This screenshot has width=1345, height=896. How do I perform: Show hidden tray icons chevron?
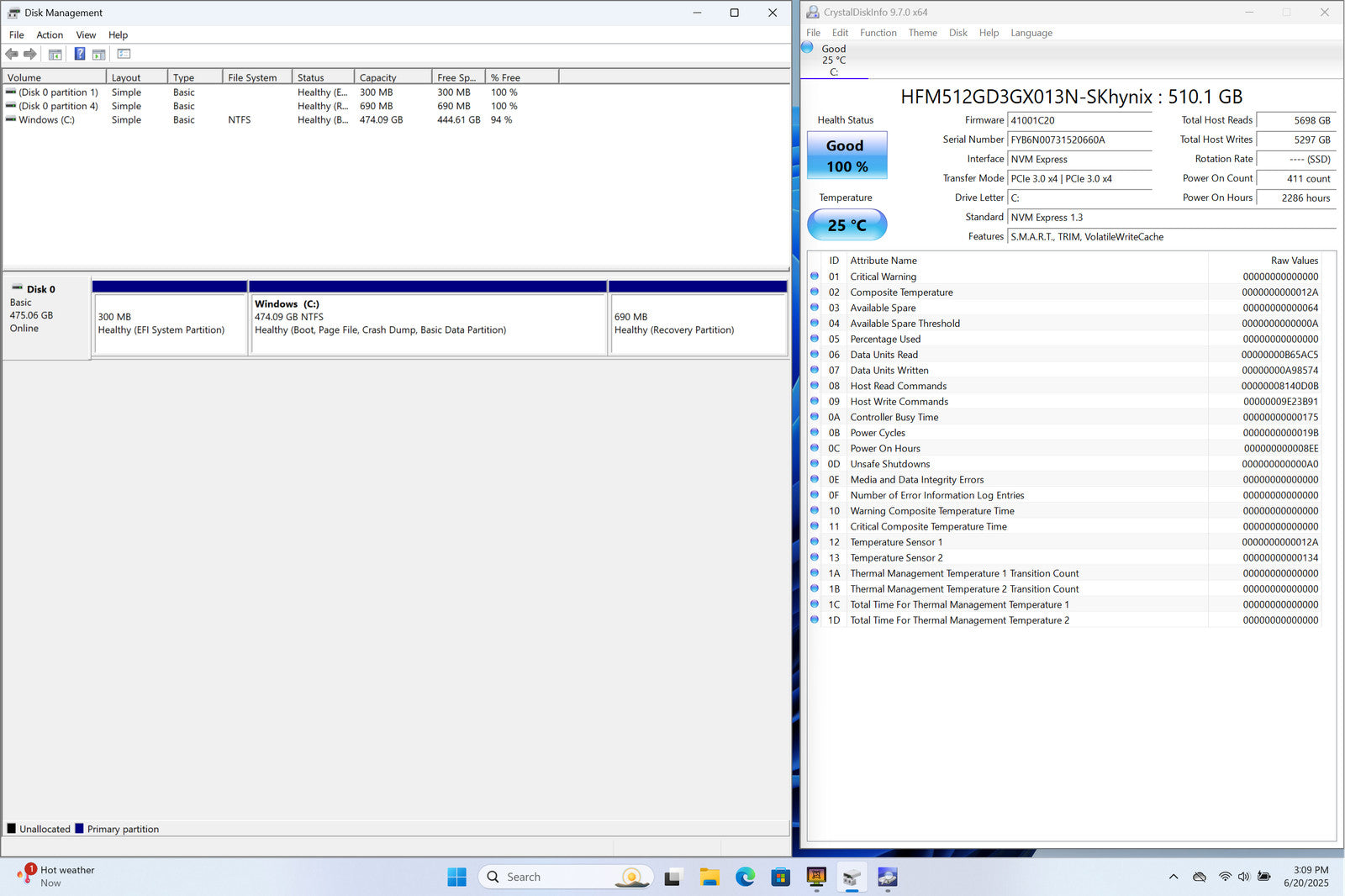[x=1174, y=877]
